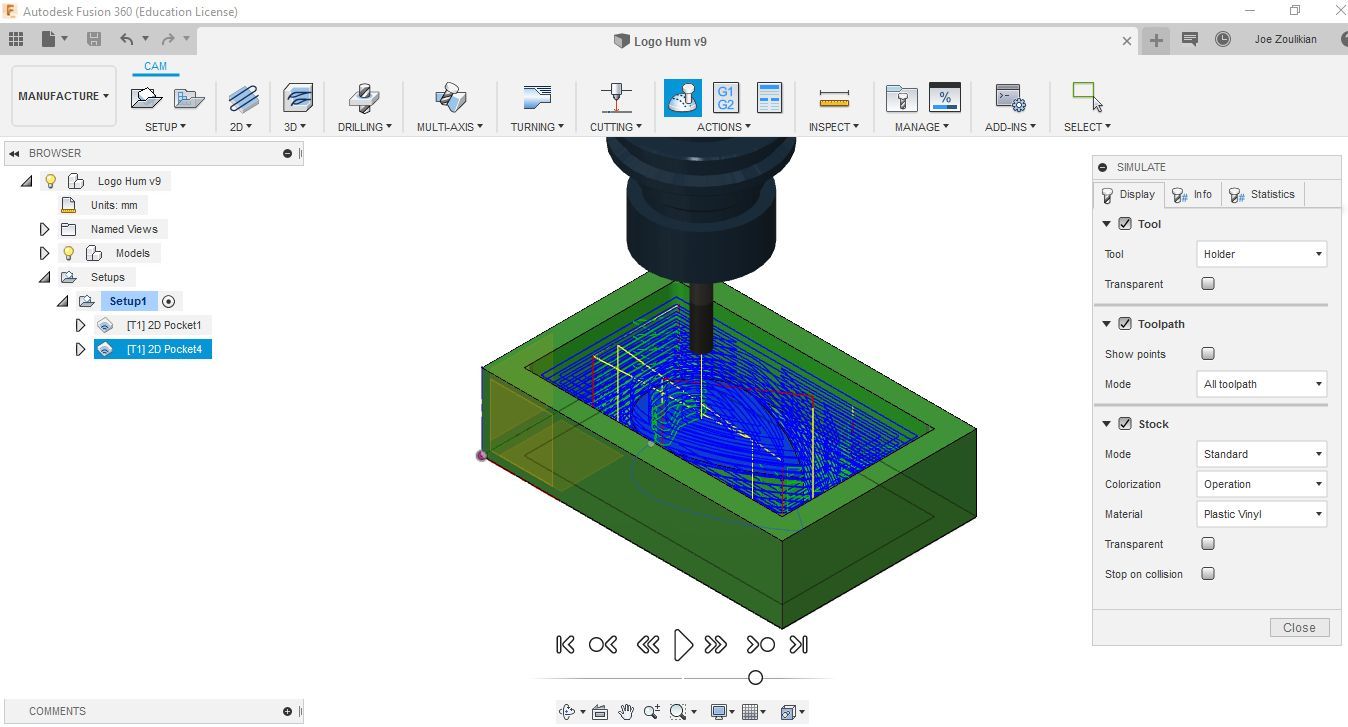Close the Simulate panel

pos(1299,627)
